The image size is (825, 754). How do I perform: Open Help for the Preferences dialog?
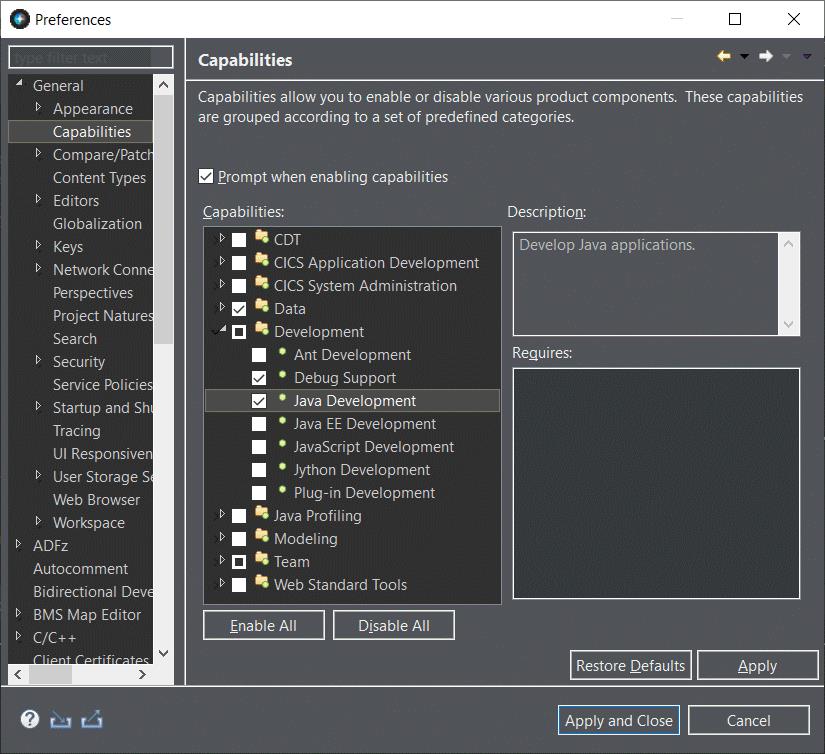(x=29, y=719)
